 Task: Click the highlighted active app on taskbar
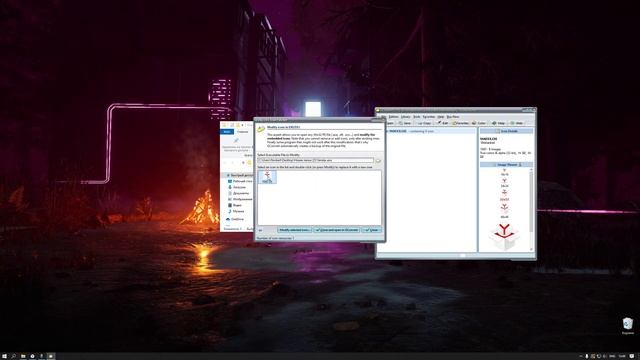tap(51, 356)
